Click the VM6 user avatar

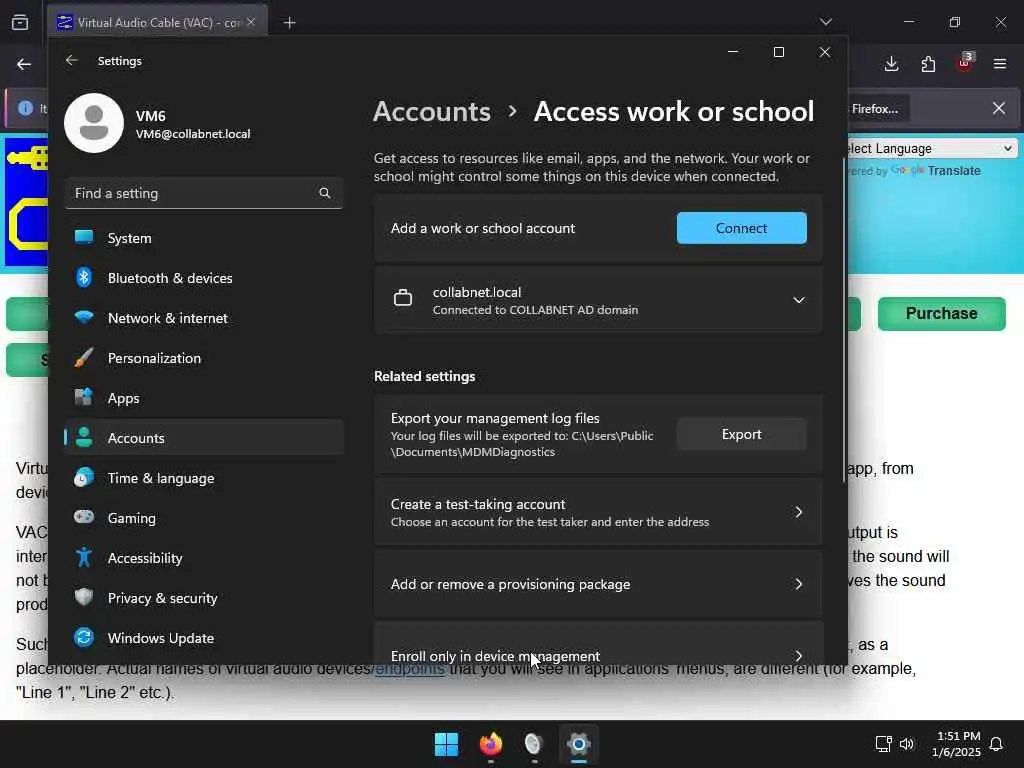pyautogui.click(x=94, y=123)
